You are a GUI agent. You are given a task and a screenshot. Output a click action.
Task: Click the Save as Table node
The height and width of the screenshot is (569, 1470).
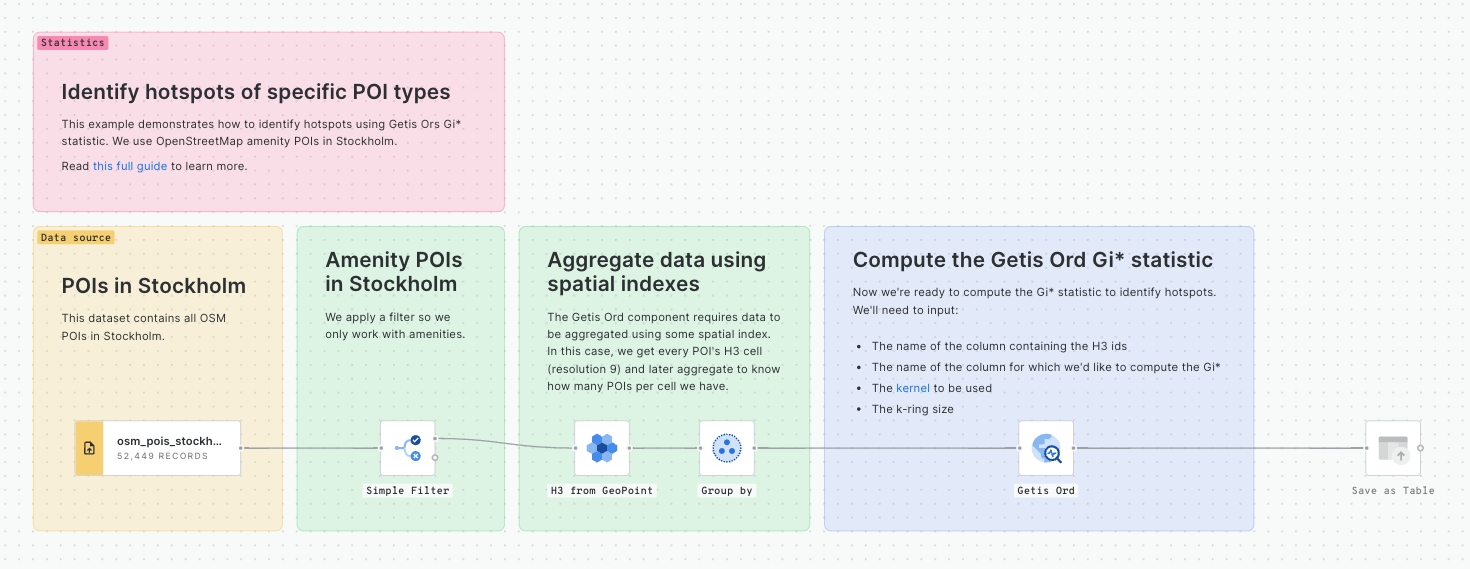click(1393, 448)
